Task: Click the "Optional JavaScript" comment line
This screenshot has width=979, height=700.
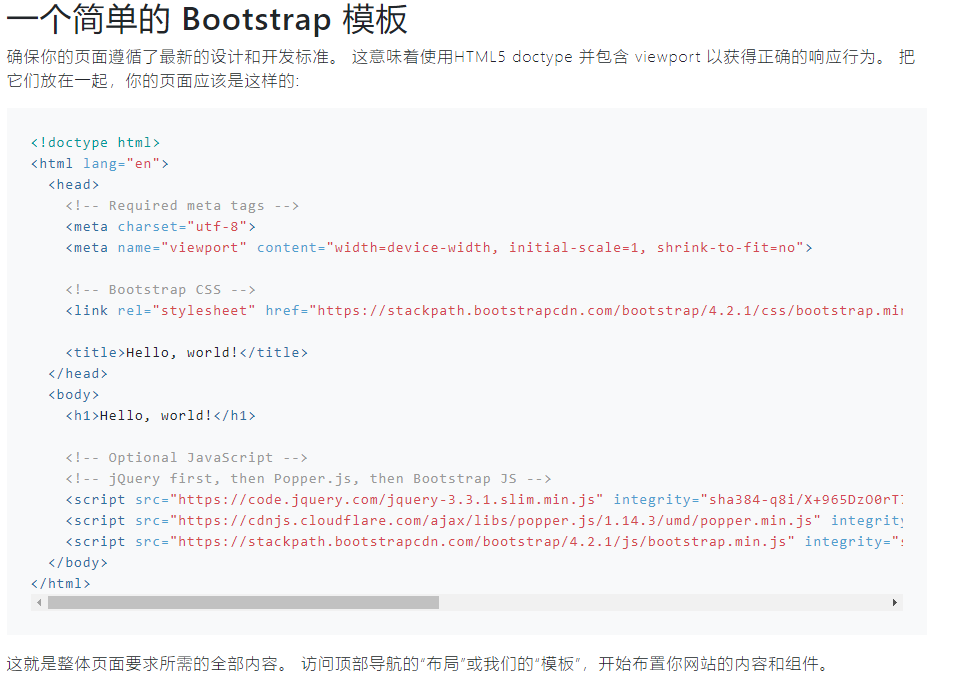Action: tap(187, 458)
